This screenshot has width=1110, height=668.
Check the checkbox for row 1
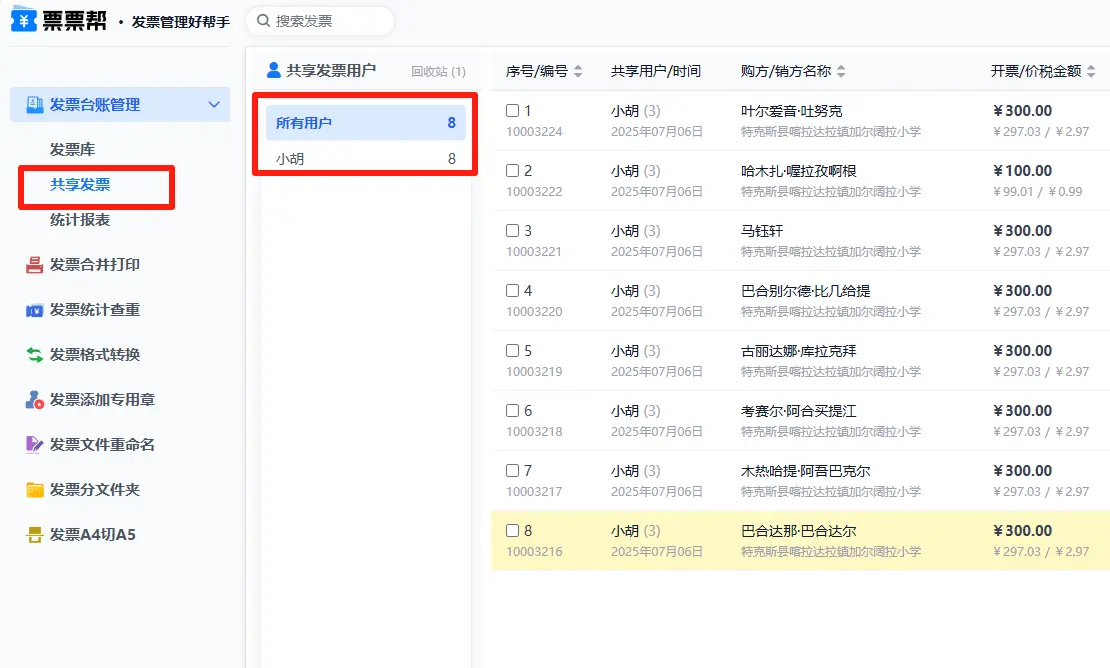pyautogui.click(x=512, y=111)
